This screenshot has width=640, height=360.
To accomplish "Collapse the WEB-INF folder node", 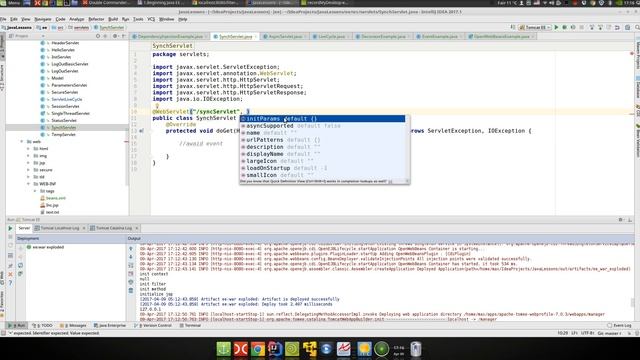I will pyautogui.click(x=28, y=184).
